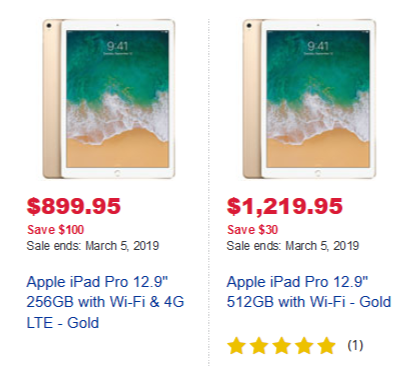Click the Save $30 label
This screenshot has height=368, width=401.
252,230
